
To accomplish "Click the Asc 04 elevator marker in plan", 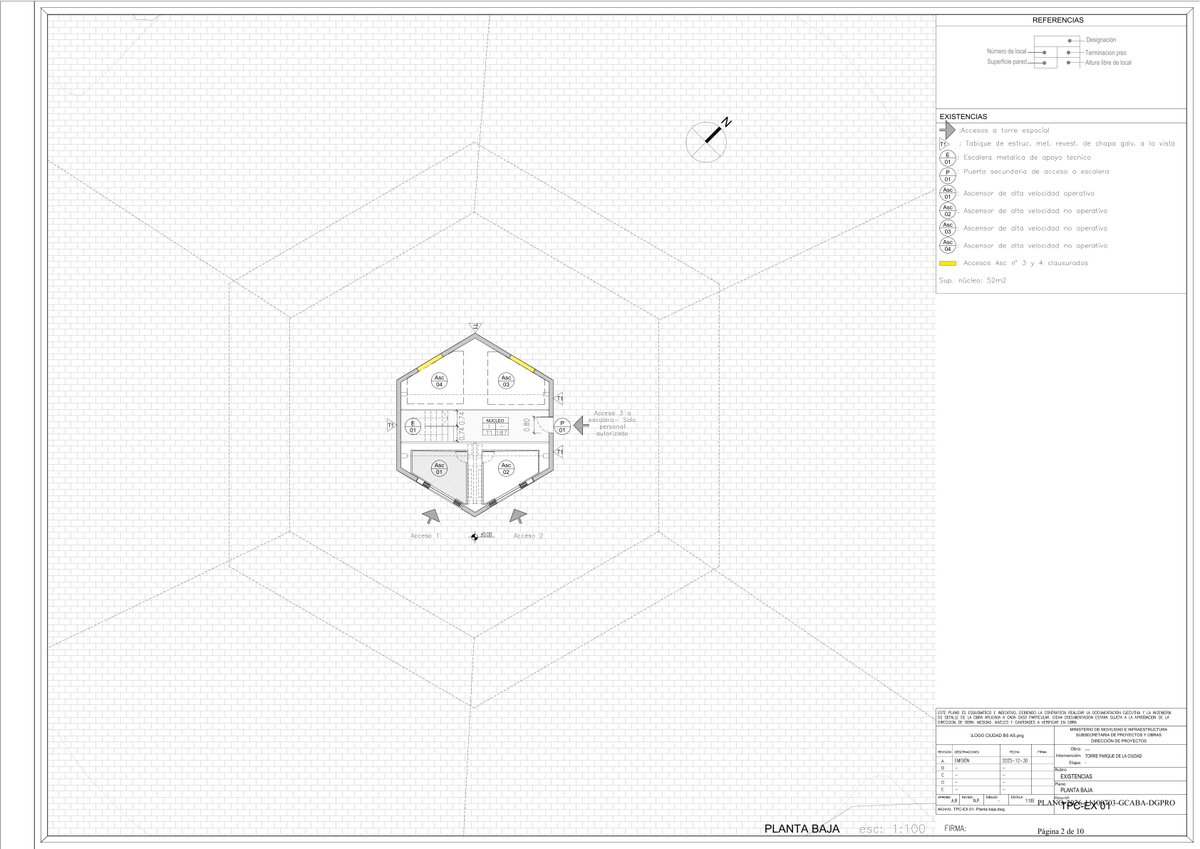I will point(439,380).
